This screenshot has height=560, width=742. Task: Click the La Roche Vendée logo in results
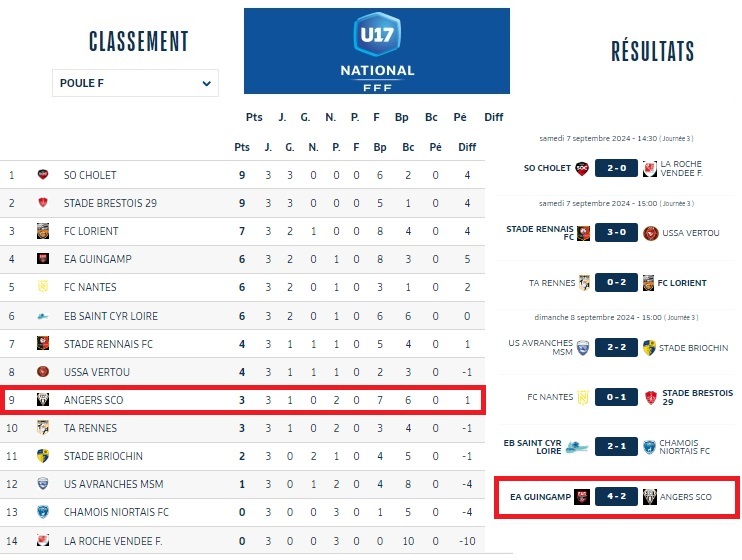pyautogui.click(x=650, y=168)
